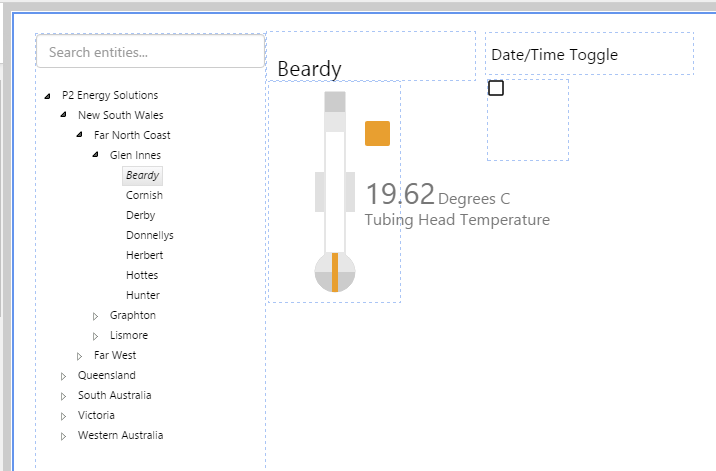The image size is (716, 471).
Task: Select the Derby entity in tree
Action: tap(141, 215)
